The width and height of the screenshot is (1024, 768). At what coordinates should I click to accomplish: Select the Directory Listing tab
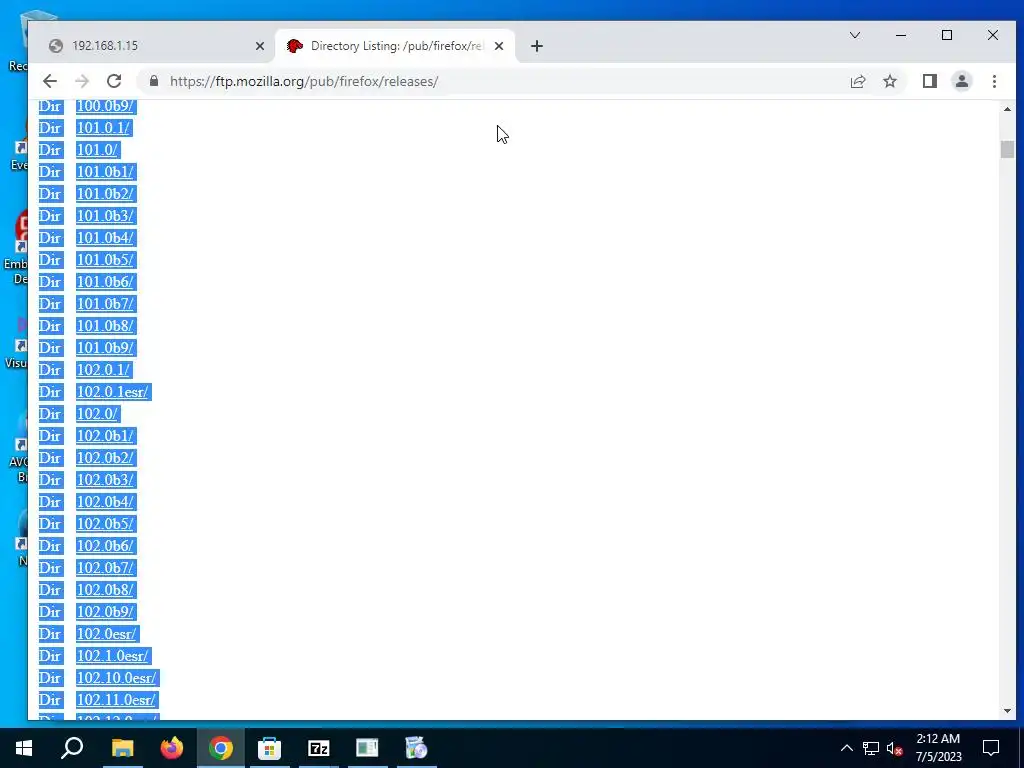[x=396, y=46]
